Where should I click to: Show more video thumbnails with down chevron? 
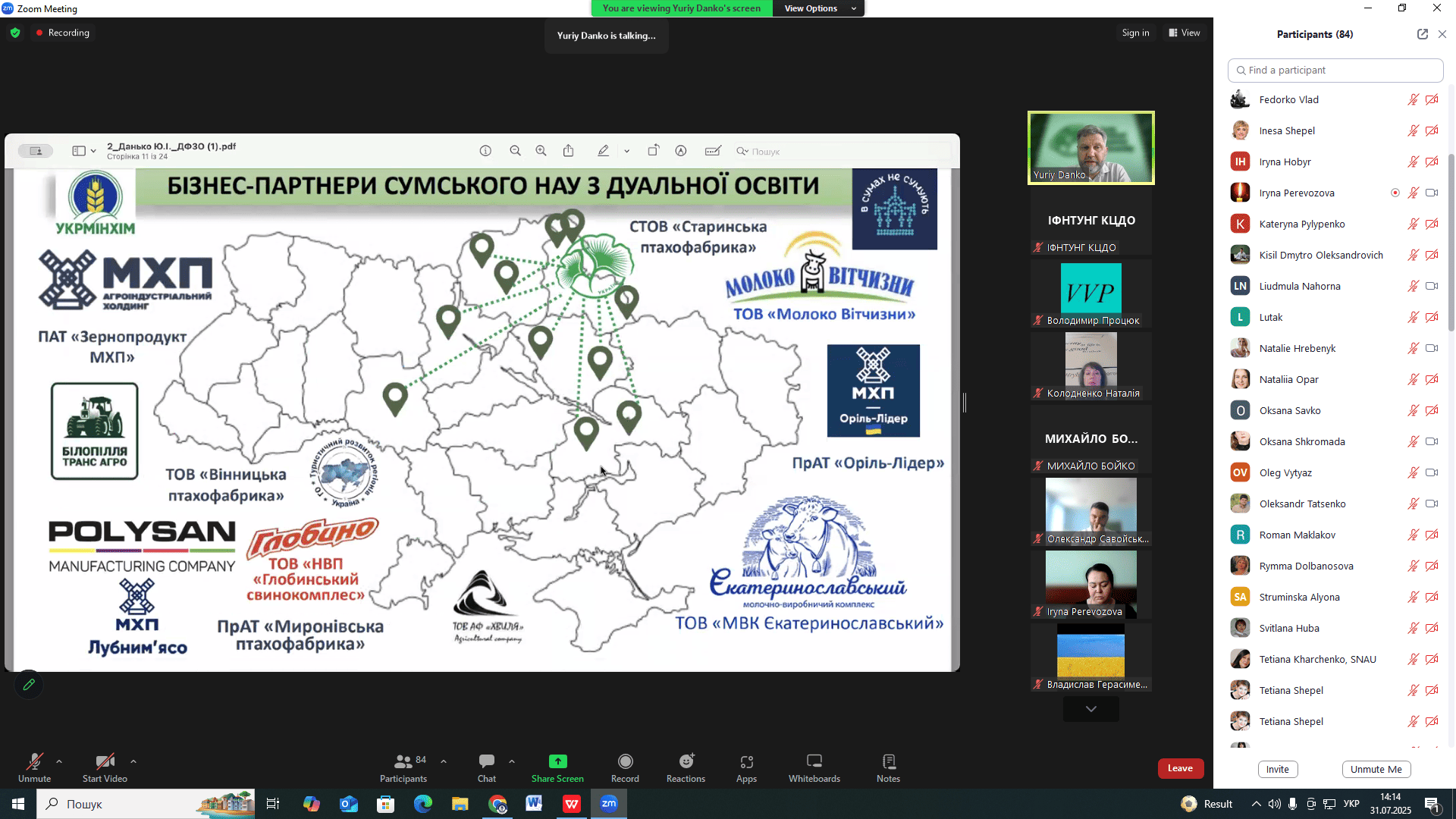click(x=1090, y=709)
